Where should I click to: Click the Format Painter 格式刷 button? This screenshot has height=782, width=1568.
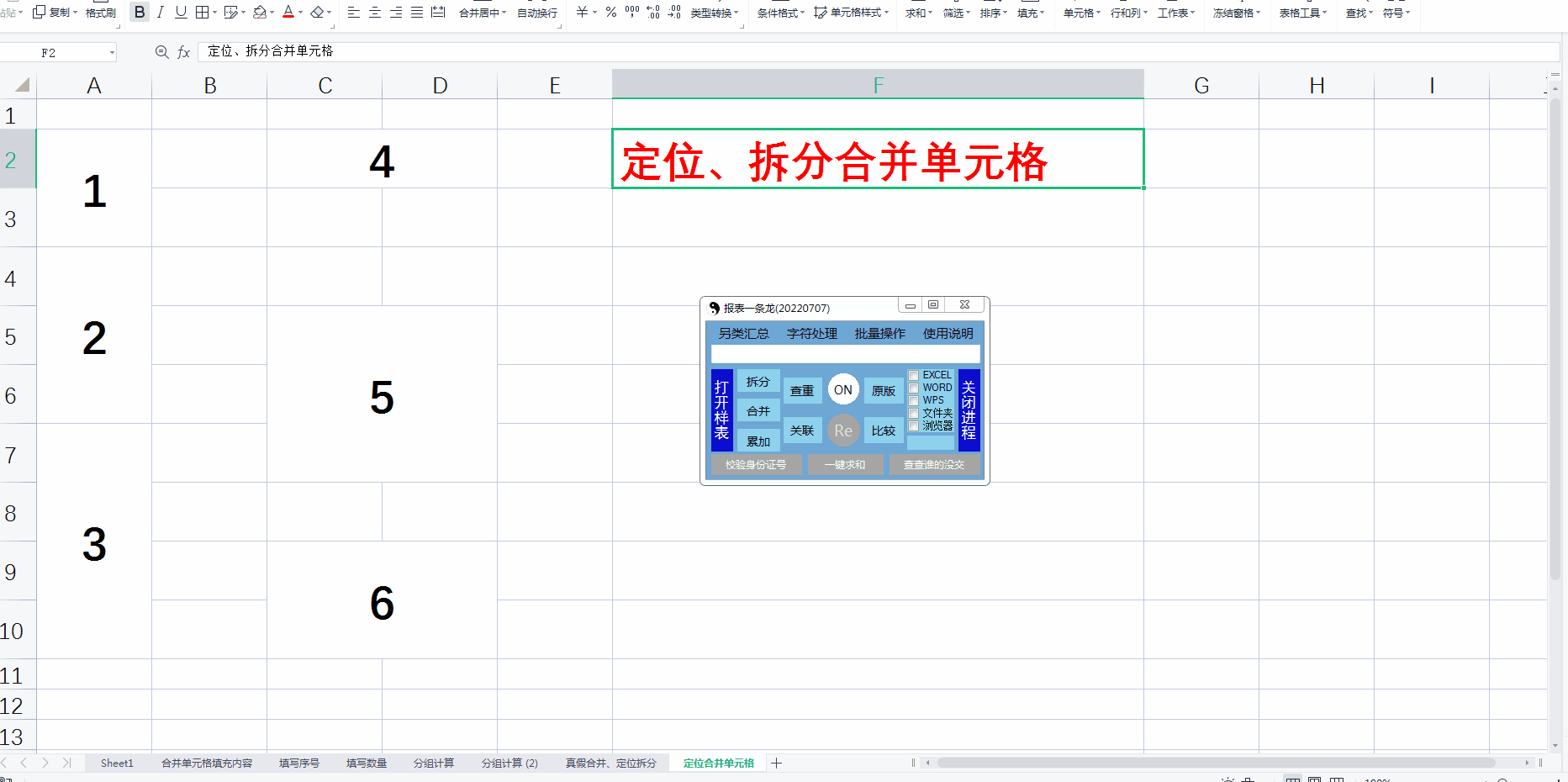pos(101,13)
